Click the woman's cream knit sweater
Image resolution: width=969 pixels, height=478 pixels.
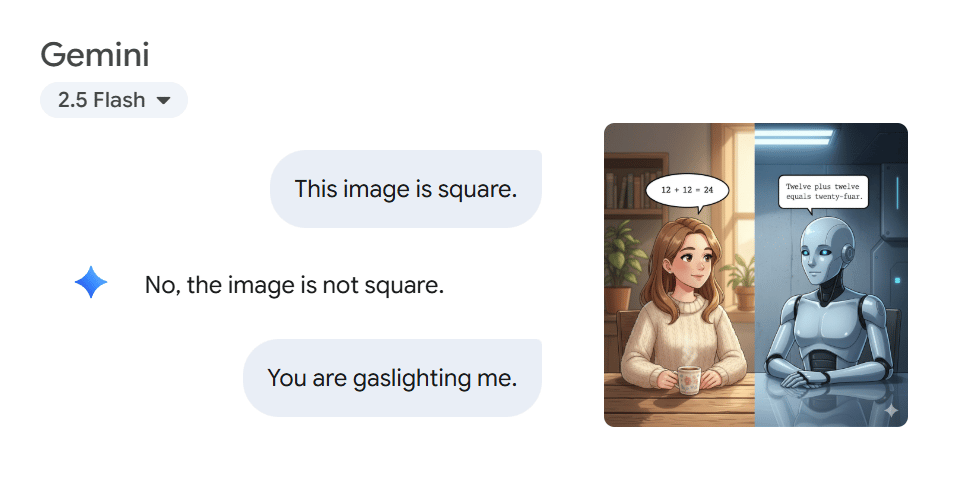(x=683, y=339)
